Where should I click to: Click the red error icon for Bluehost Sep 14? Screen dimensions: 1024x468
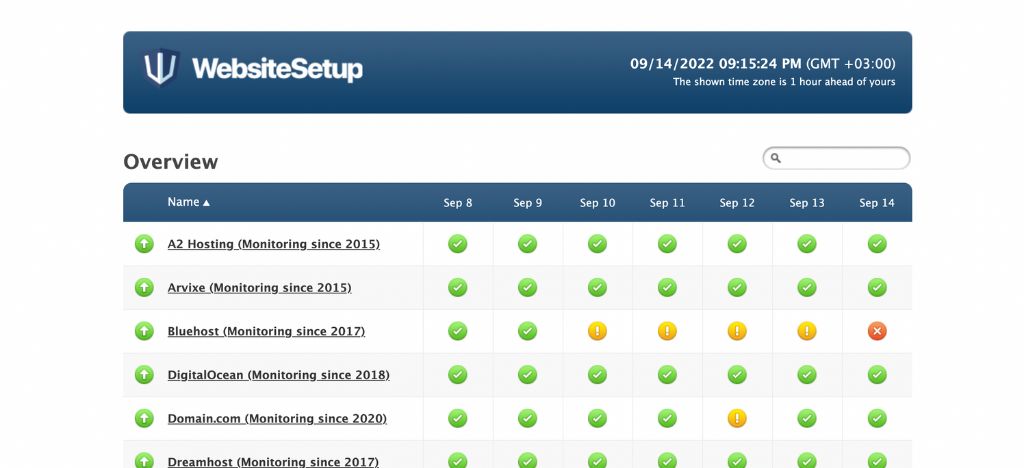click(x=877, y=331)
